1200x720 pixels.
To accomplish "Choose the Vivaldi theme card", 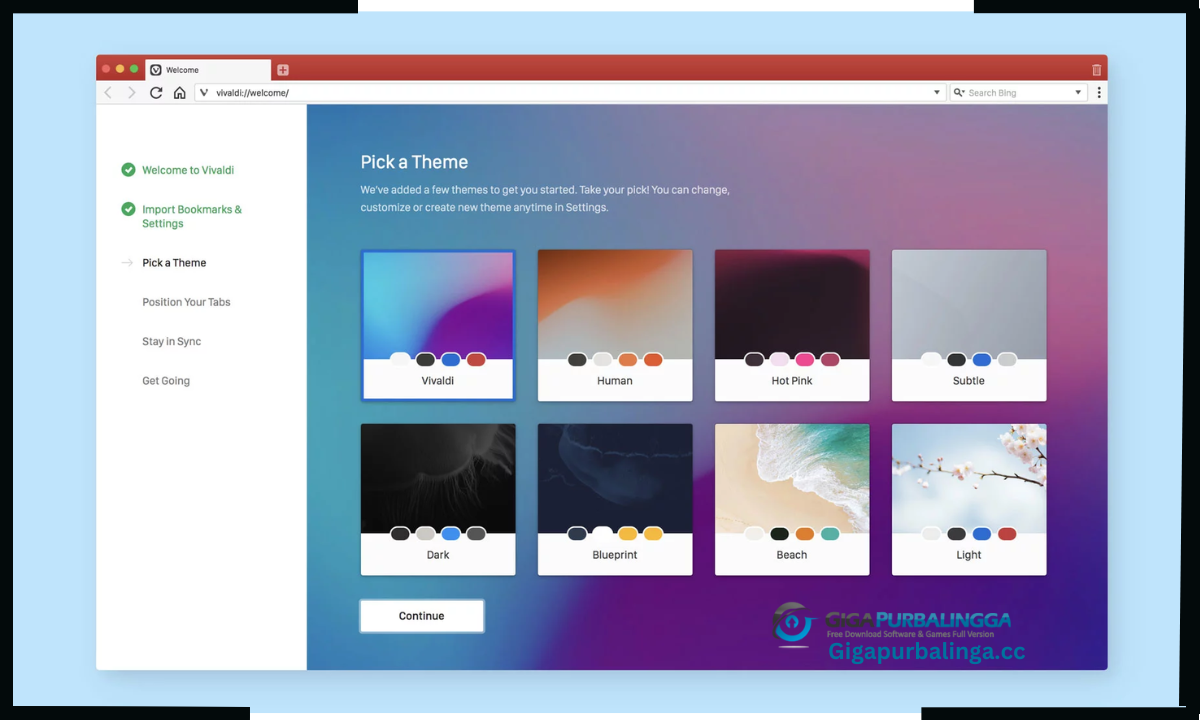I will pos(438,325).
